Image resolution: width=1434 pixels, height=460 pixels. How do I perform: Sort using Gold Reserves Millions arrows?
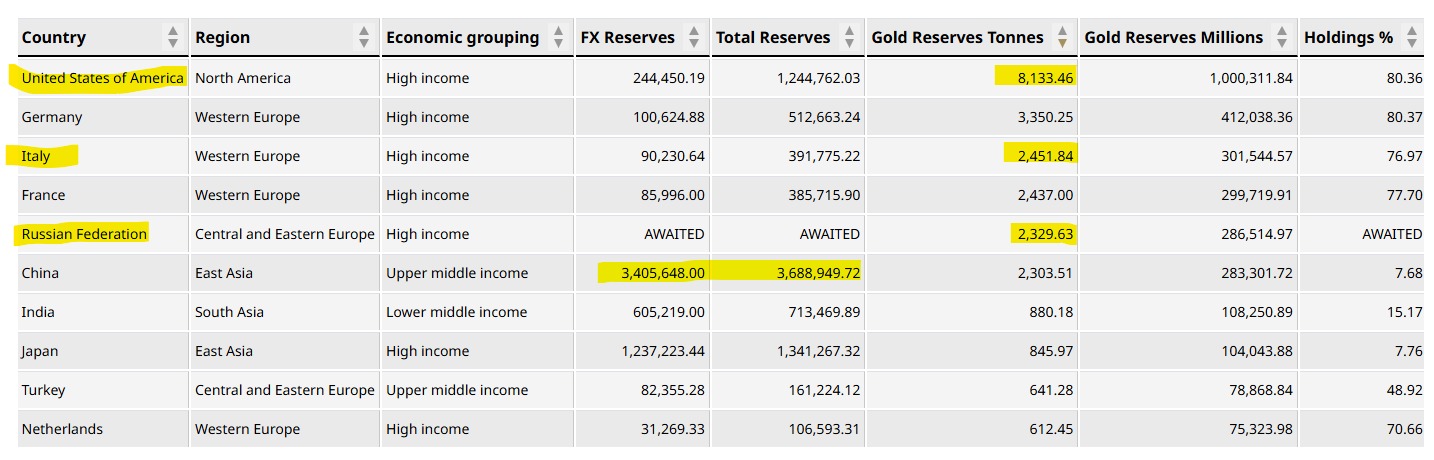[x=1282, y=38]
